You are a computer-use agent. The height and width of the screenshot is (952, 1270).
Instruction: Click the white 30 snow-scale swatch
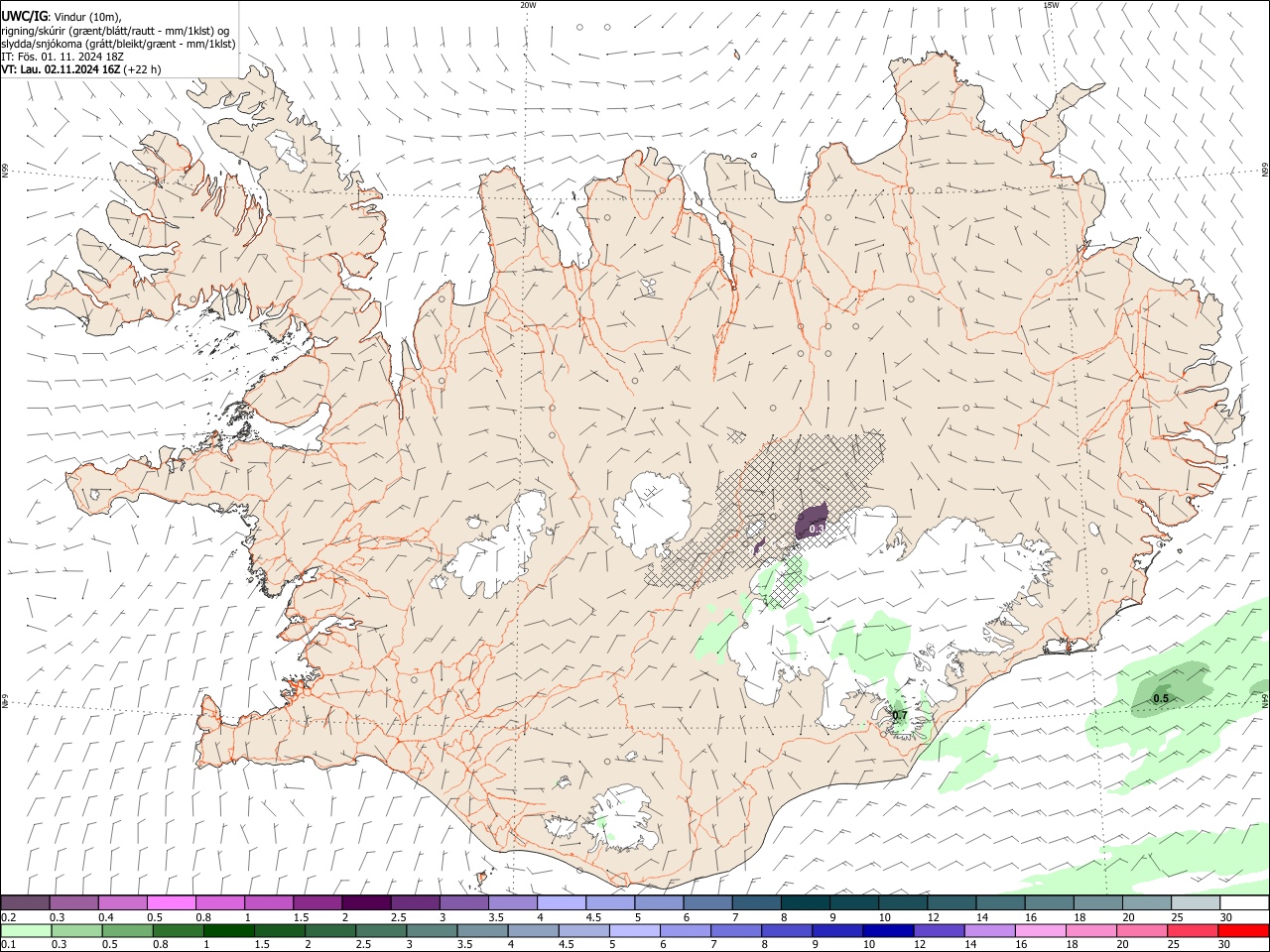point(1244,903)
